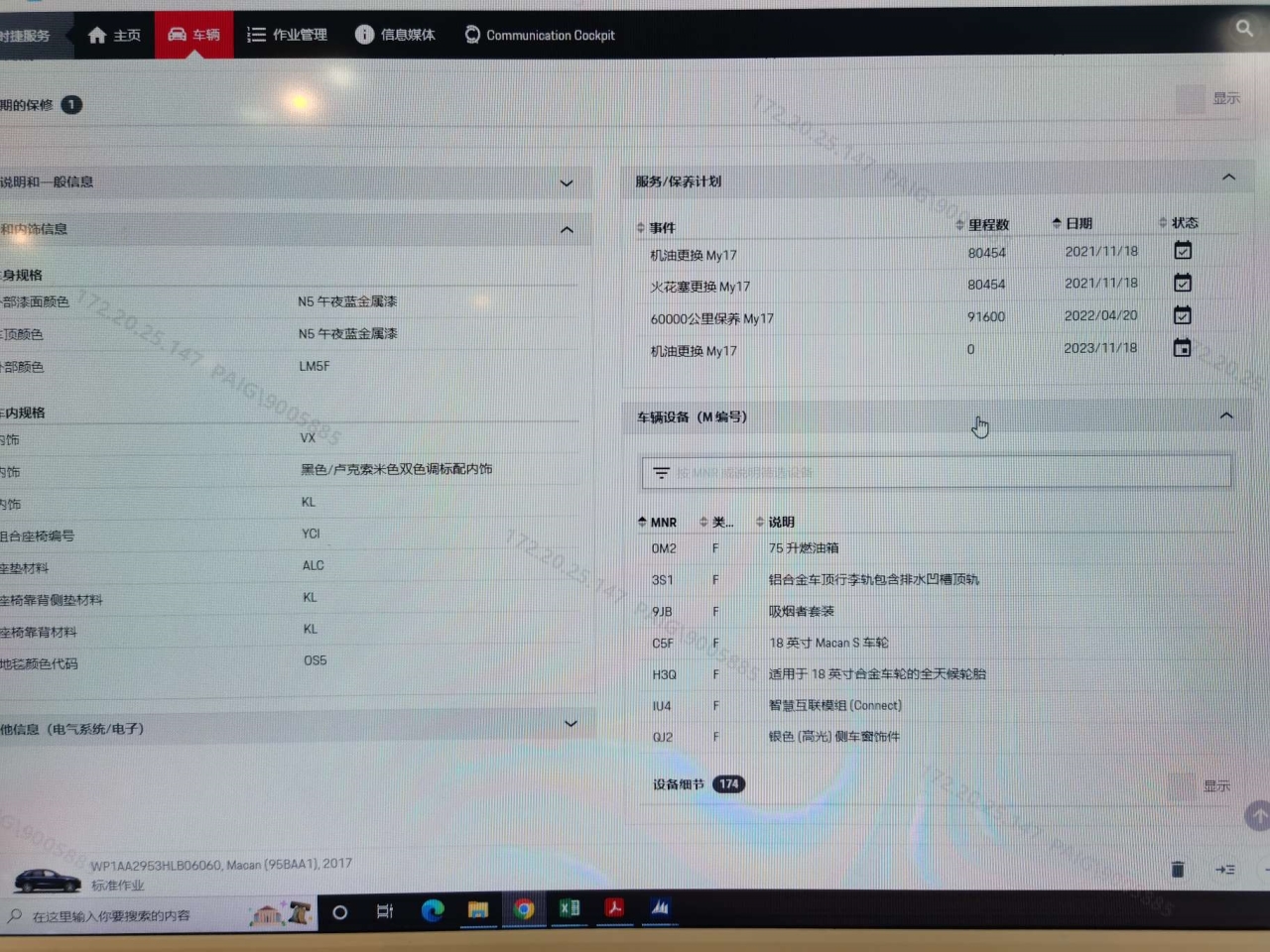Click the filter icon in equipment search box
The width and height of the screenshot is (1270, 952).
[x=661, y=473]
